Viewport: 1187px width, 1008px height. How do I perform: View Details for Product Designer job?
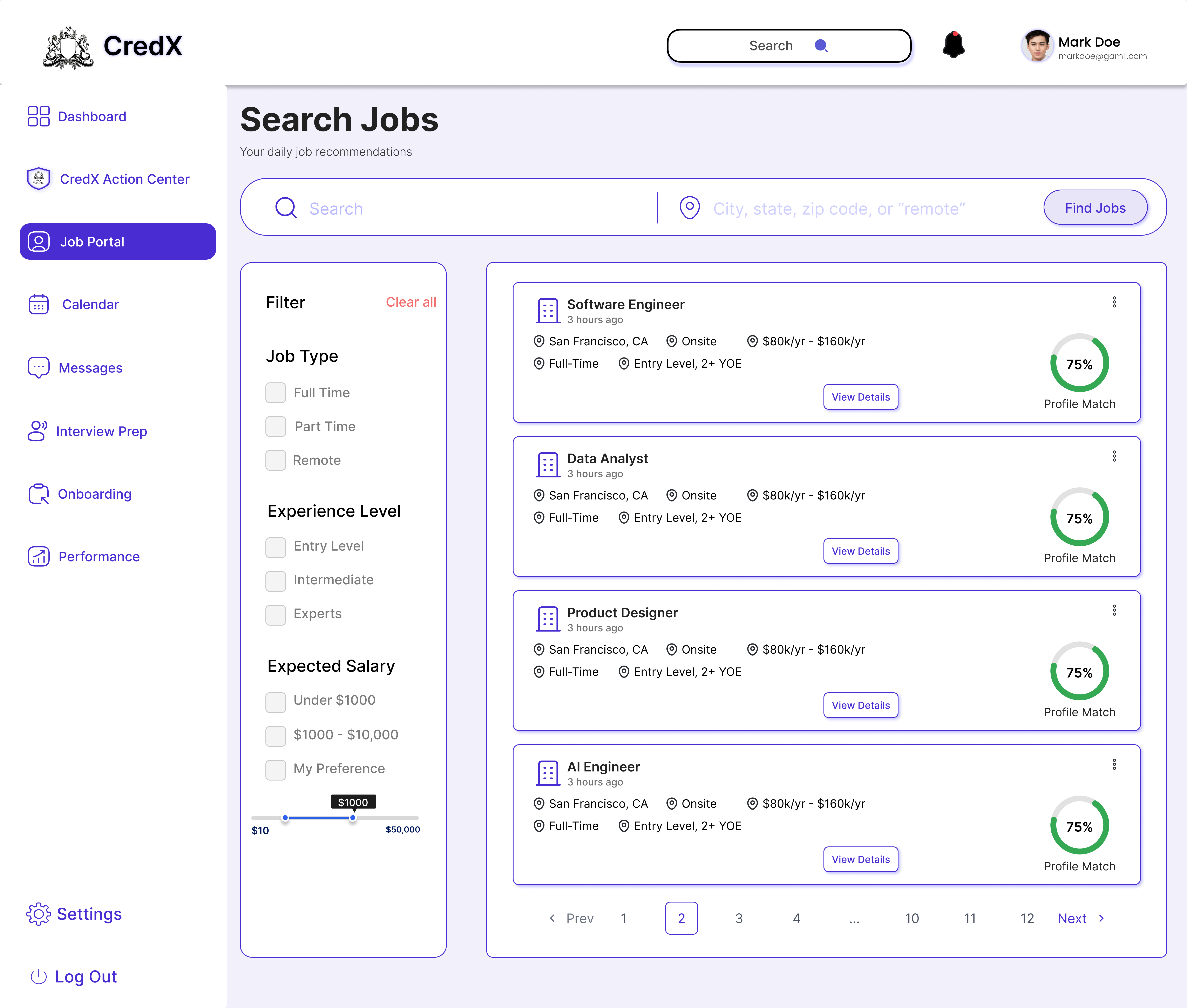click(x=860, y=705)
